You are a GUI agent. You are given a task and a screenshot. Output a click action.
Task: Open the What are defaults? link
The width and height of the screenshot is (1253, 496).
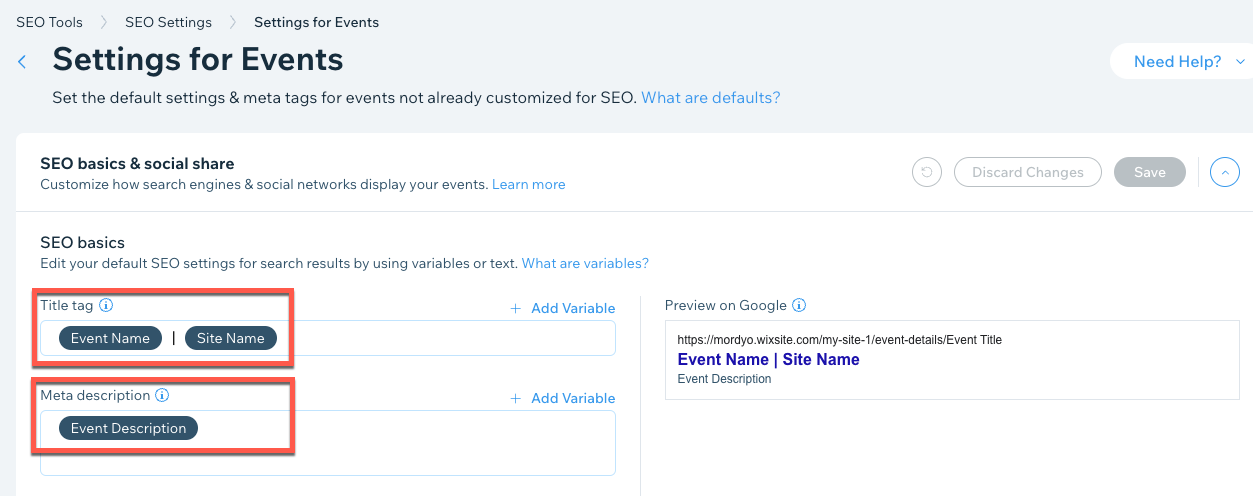(710, 98)
